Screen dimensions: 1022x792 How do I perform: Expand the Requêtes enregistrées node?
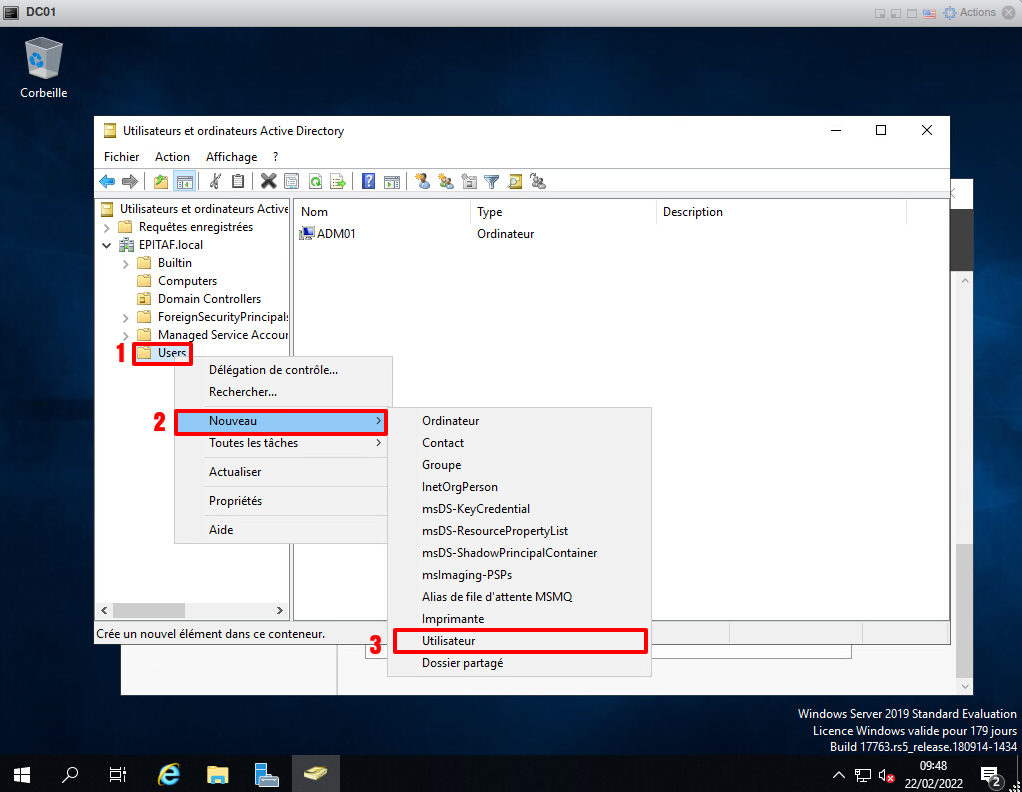107,227
